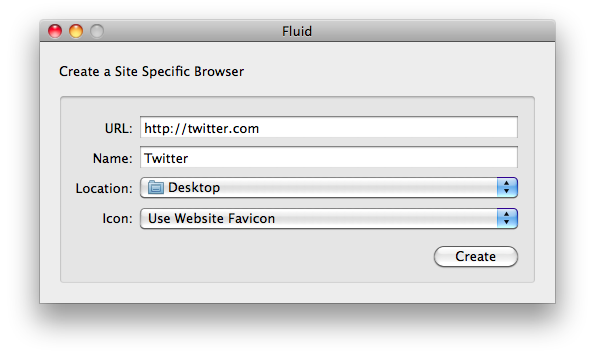Open the Location popup via blue arrows
The height and width of the screenshot is (363, 595).
pos(507,187)
